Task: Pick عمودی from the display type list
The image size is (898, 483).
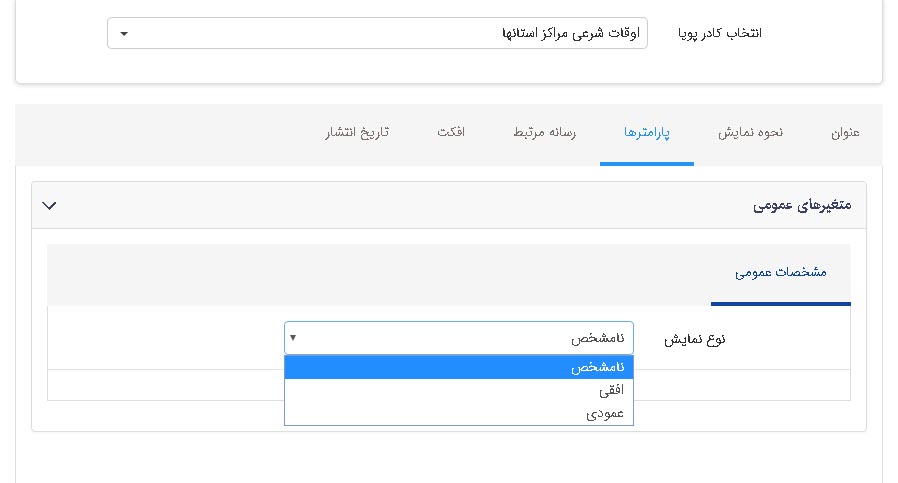Action: coord(458,413)
